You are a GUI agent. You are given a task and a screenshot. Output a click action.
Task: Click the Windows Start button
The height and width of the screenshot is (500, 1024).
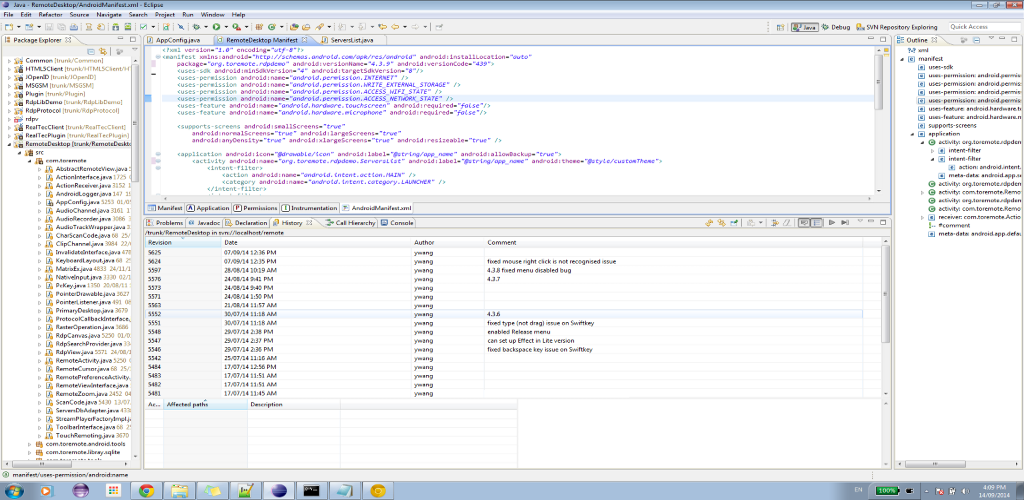click(x=14, y=490)
